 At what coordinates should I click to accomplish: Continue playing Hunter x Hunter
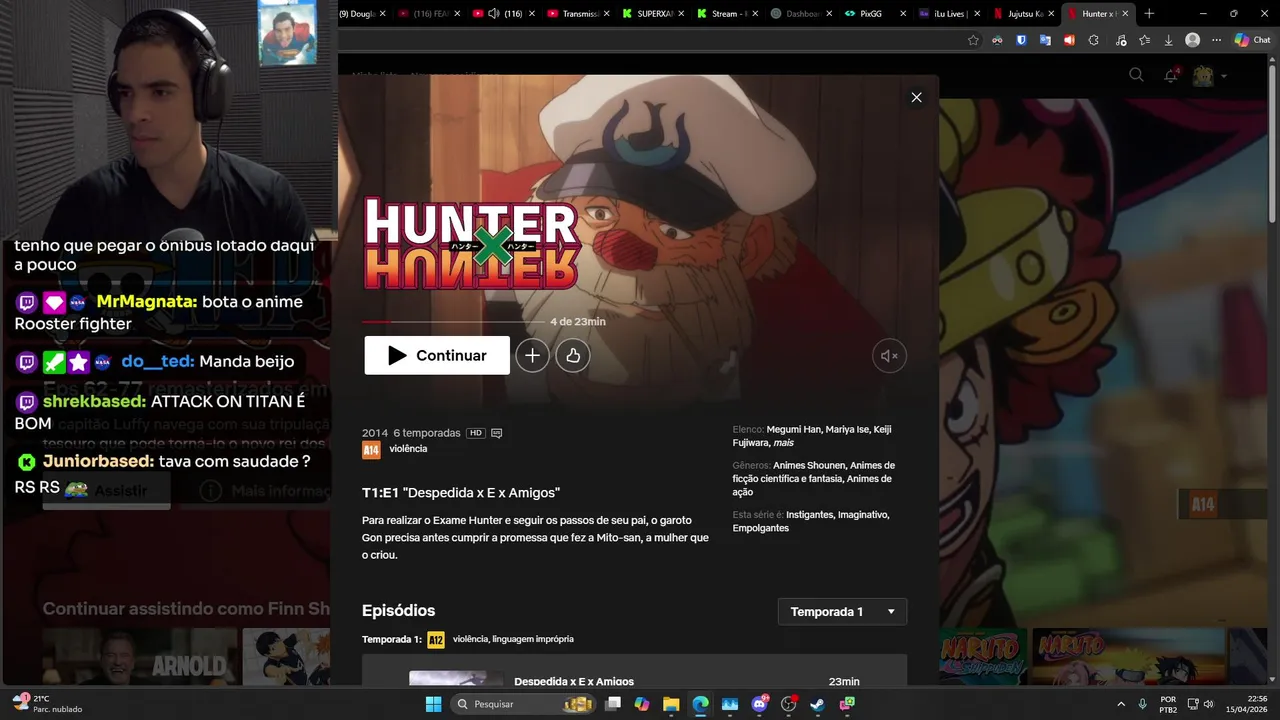(437, 355)
